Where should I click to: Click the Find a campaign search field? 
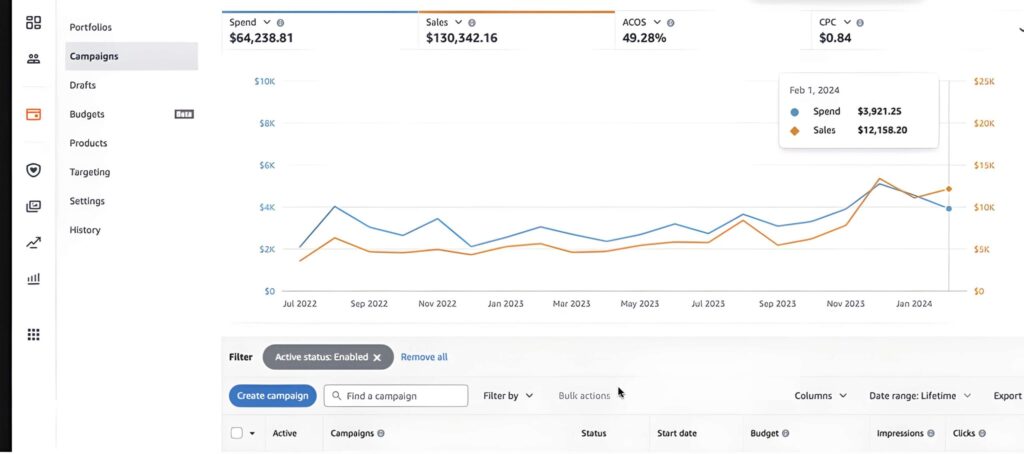[x=400, y=396]
